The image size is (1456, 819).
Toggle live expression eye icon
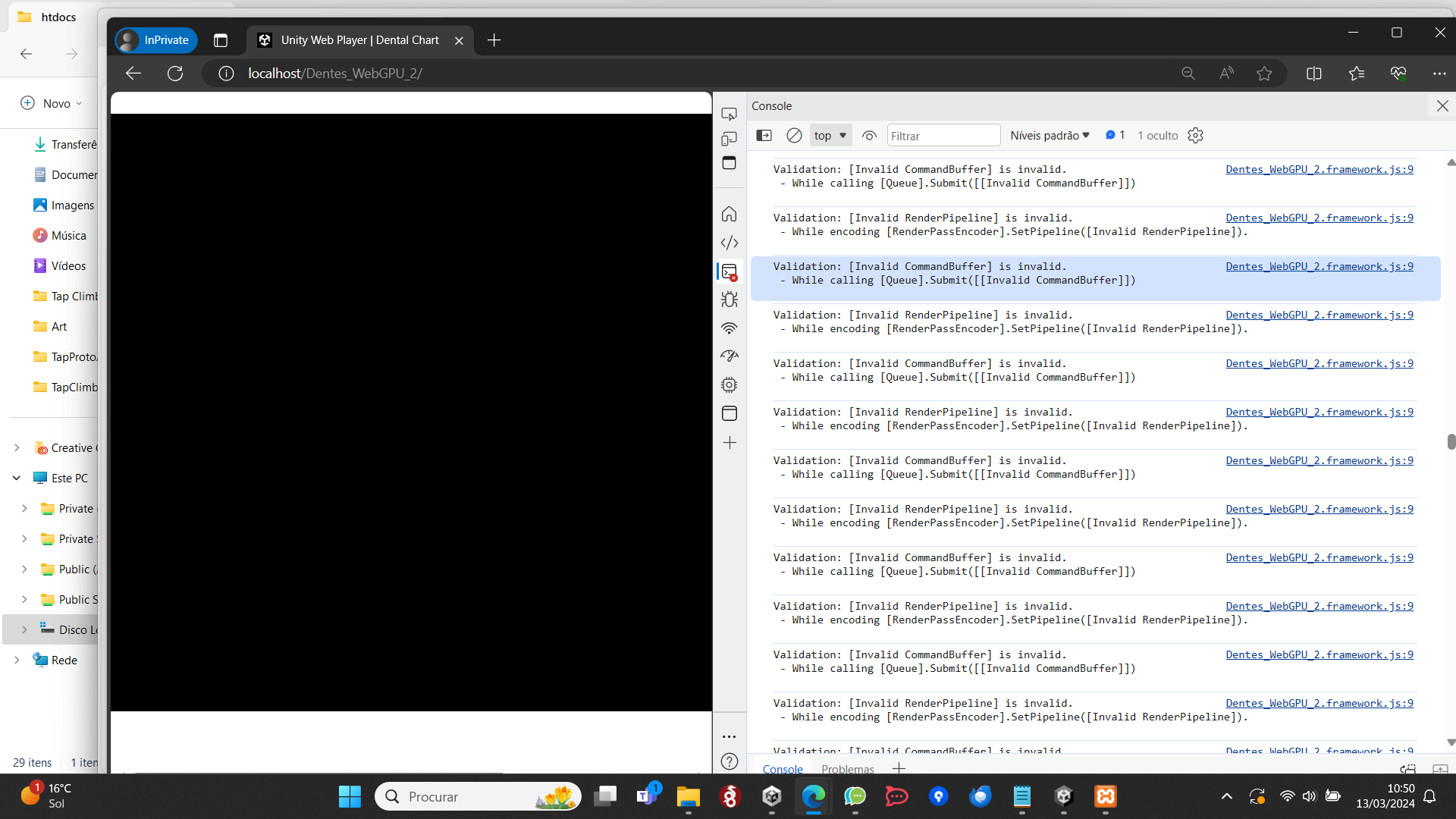pyautogui.click(x=869, y=136)
